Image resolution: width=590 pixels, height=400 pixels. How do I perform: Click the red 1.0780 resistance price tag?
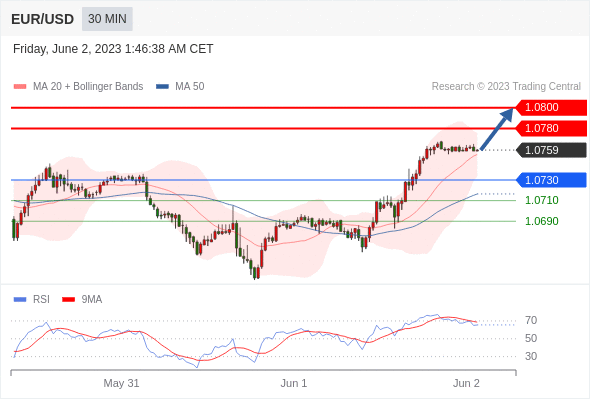551,128
